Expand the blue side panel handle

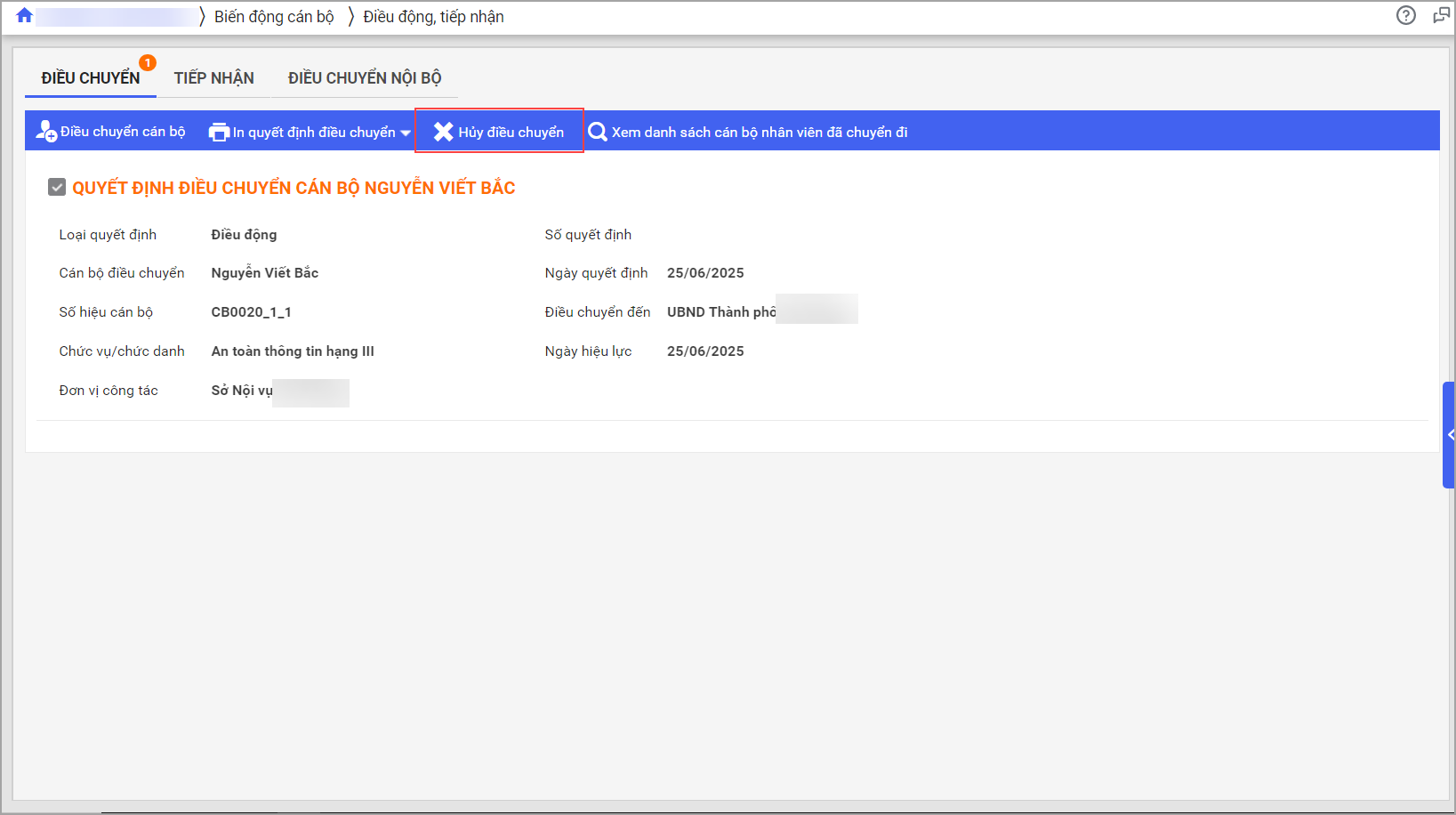[x=1449, y=435]
